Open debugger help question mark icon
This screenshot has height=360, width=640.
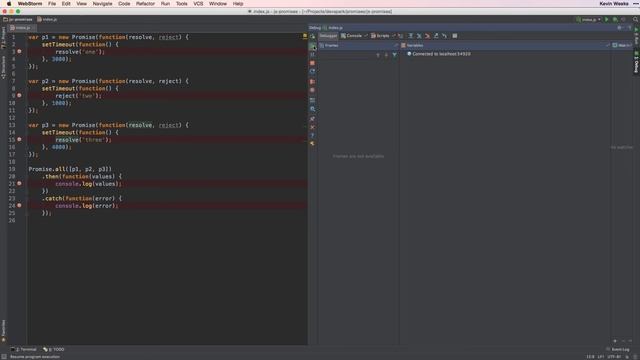point(312,136)
